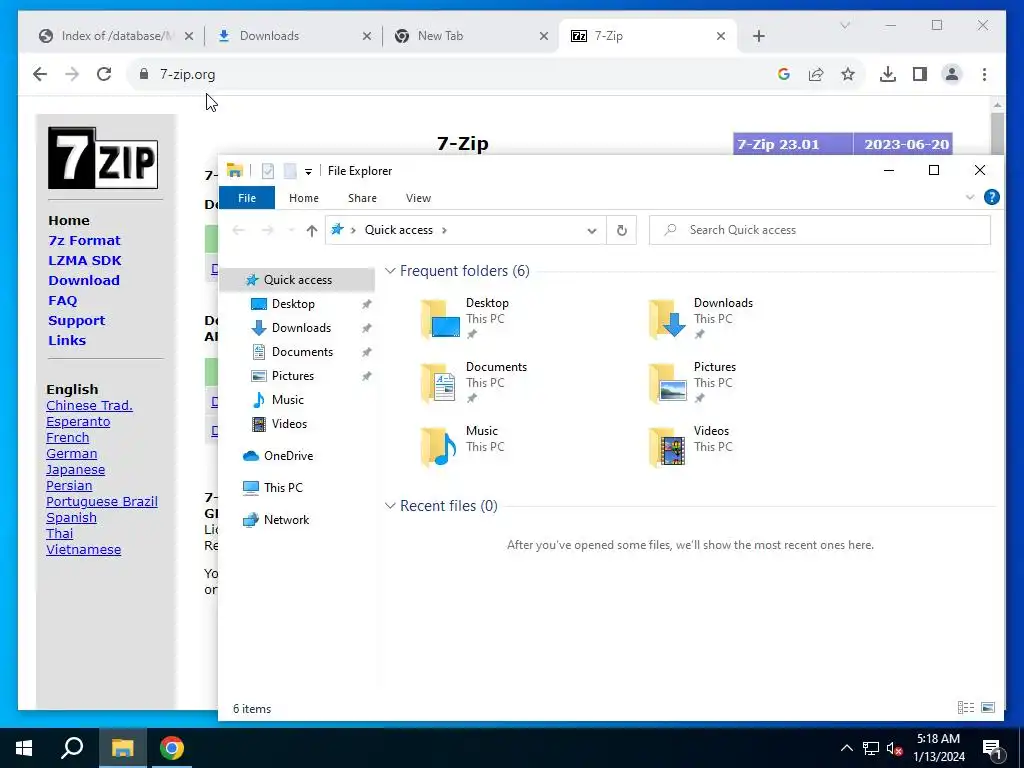Select Downloads in the navigation pane
This screenshot has width=1024, height=768.
tap(301, 328)
